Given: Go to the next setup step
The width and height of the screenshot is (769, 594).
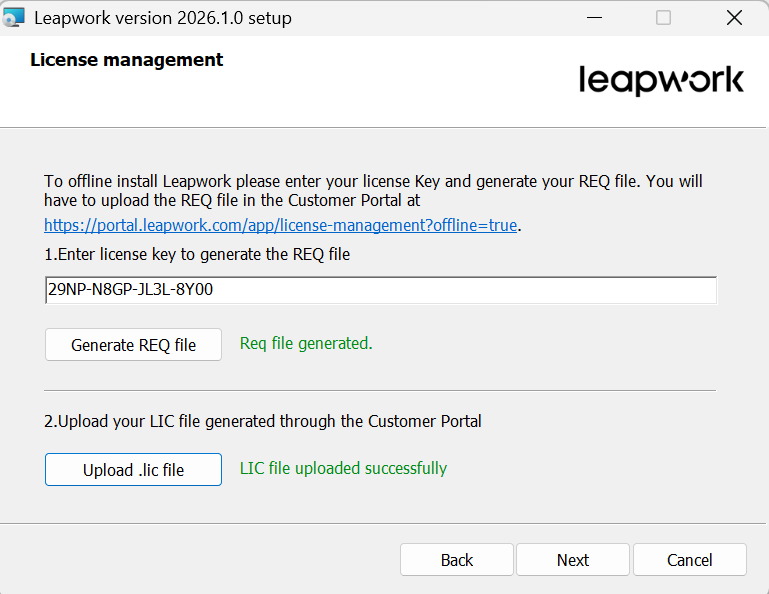Looking at the screenshot, I should coord(573,560).
